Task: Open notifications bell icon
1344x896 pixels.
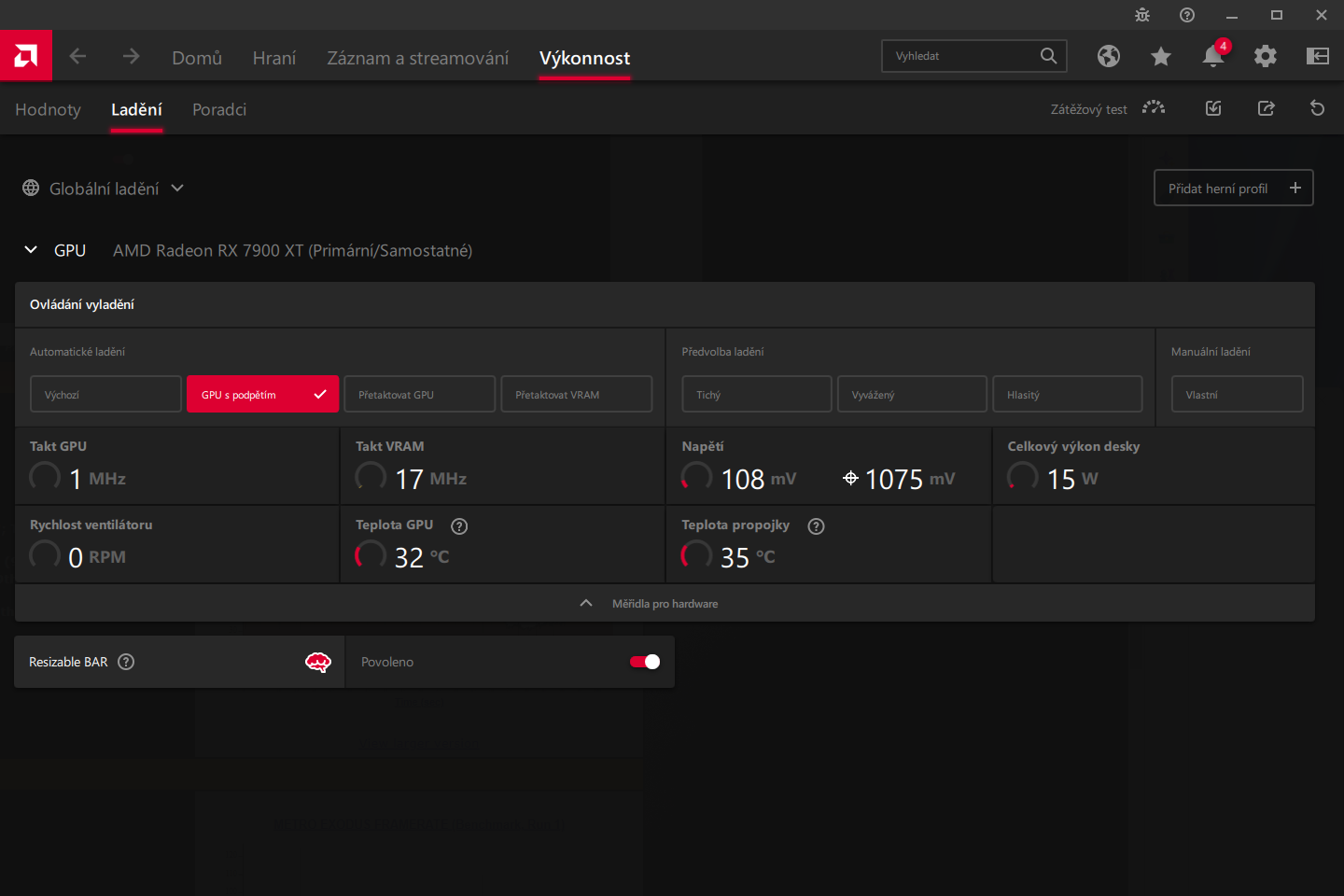Action: 1213,56
